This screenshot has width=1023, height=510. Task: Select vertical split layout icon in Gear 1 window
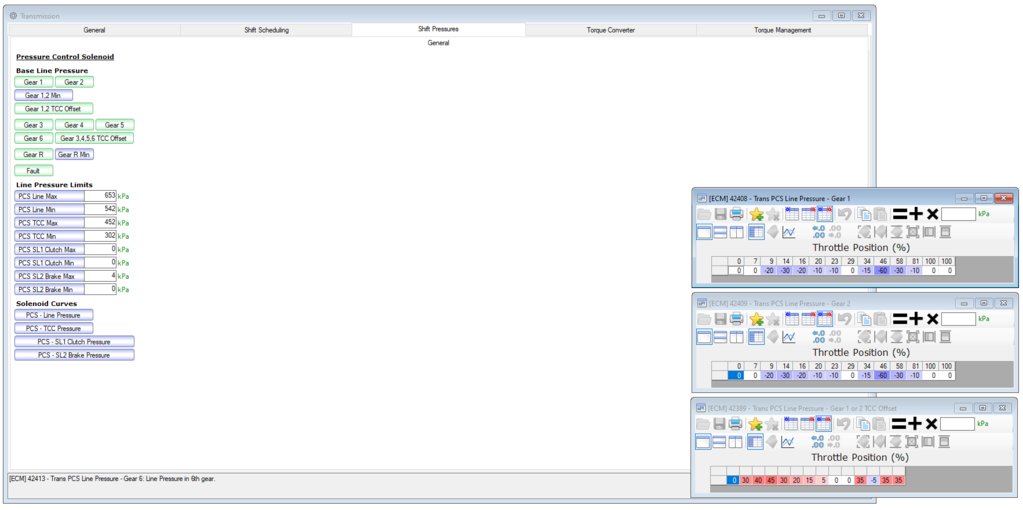(736, 232)
